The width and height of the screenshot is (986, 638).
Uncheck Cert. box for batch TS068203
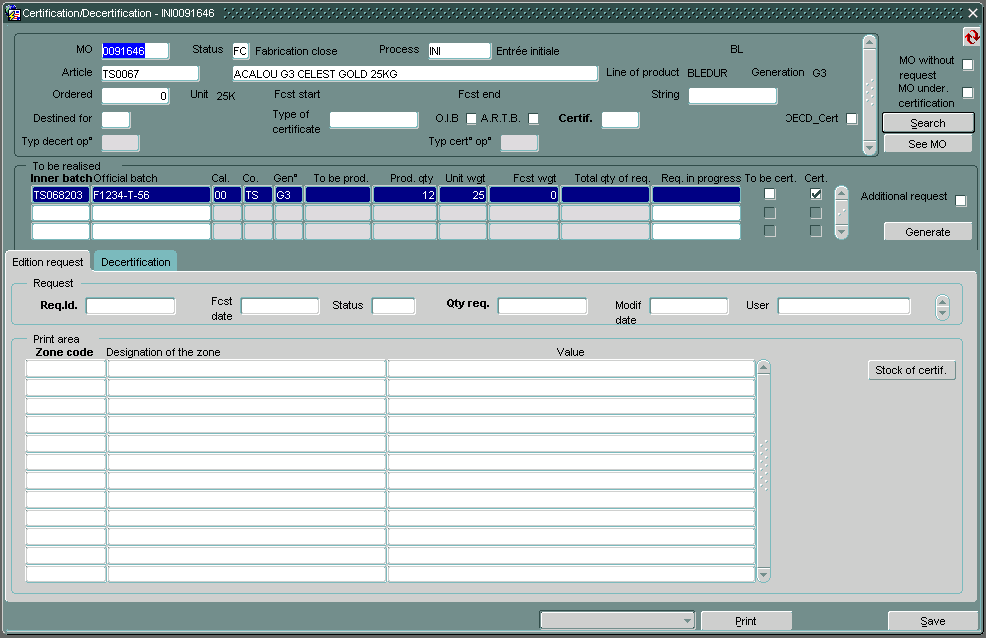(816, 194)
